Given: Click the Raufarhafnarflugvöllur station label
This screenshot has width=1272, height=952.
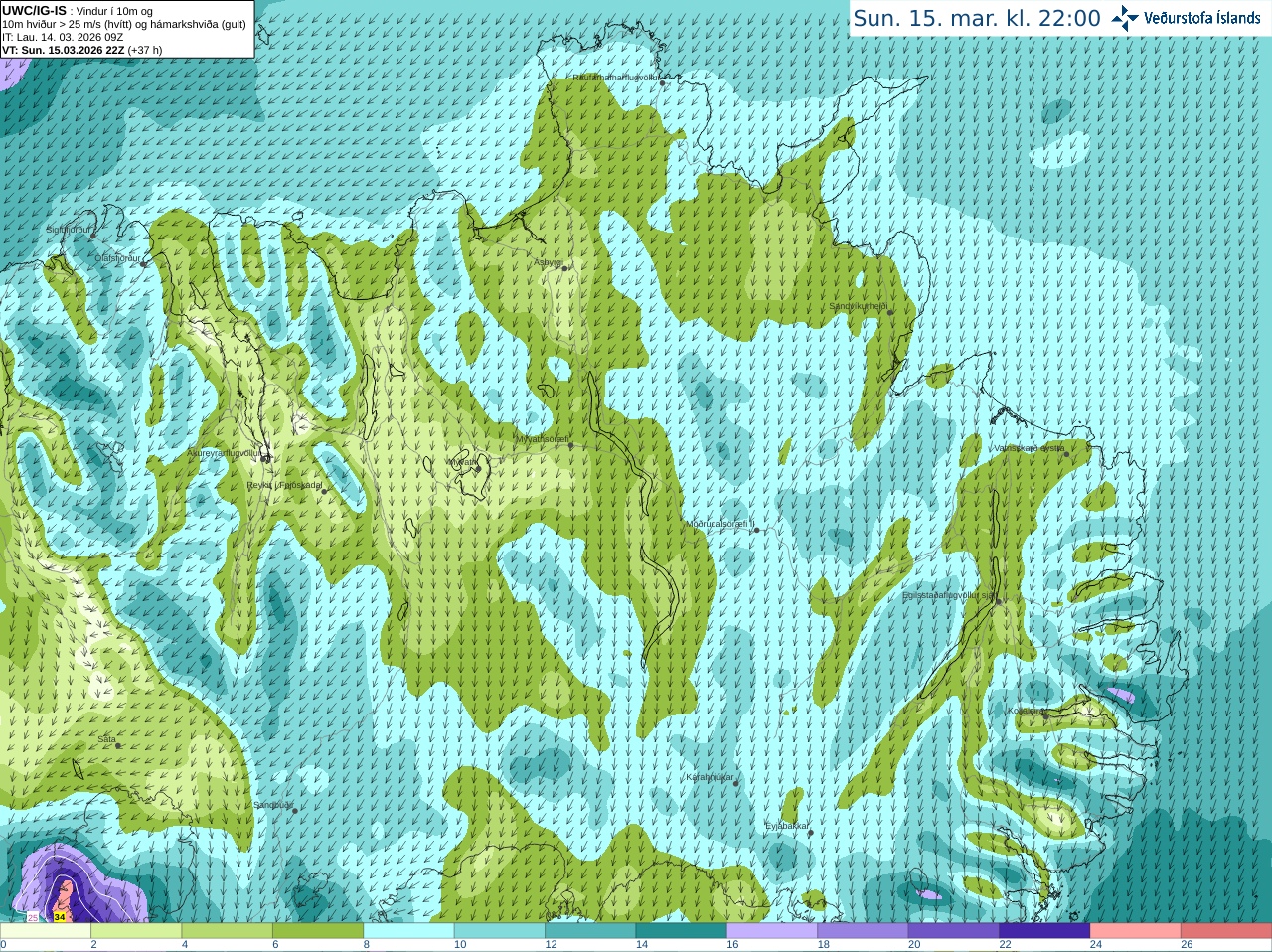Looking at the screenshot, I should 616,78.
